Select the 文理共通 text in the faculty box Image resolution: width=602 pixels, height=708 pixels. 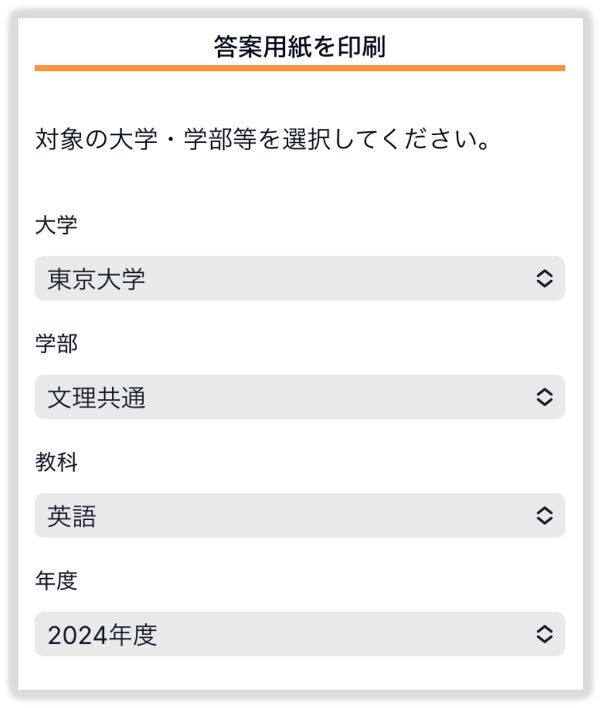tap(96, 398)
